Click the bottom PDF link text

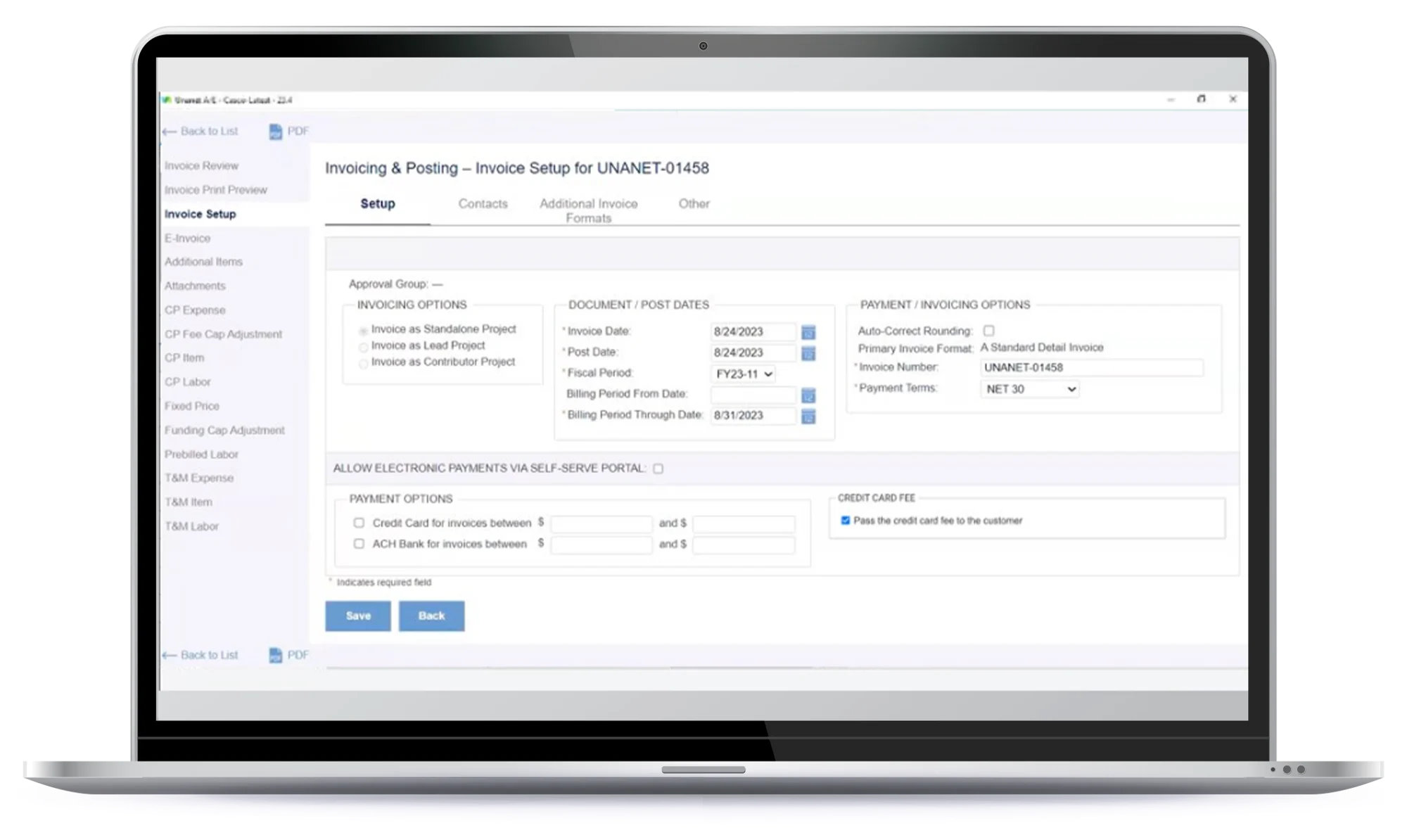click(298, 655)
